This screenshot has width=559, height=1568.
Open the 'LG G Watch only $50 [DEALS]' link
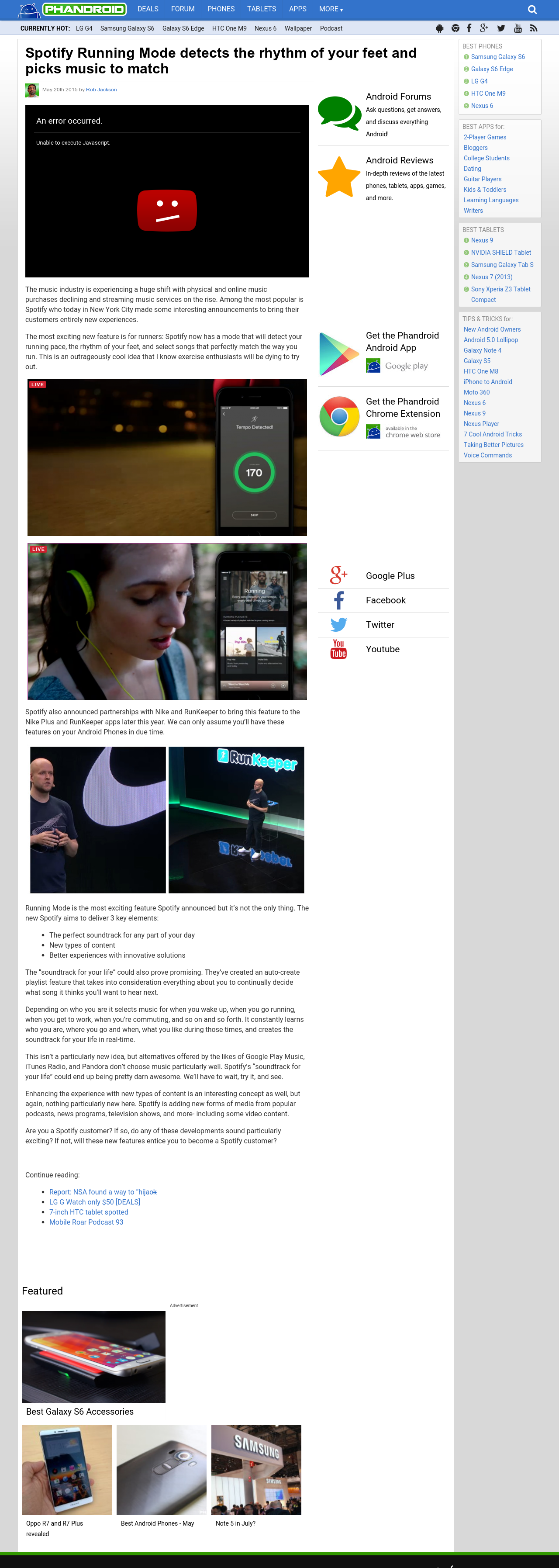95,1202
